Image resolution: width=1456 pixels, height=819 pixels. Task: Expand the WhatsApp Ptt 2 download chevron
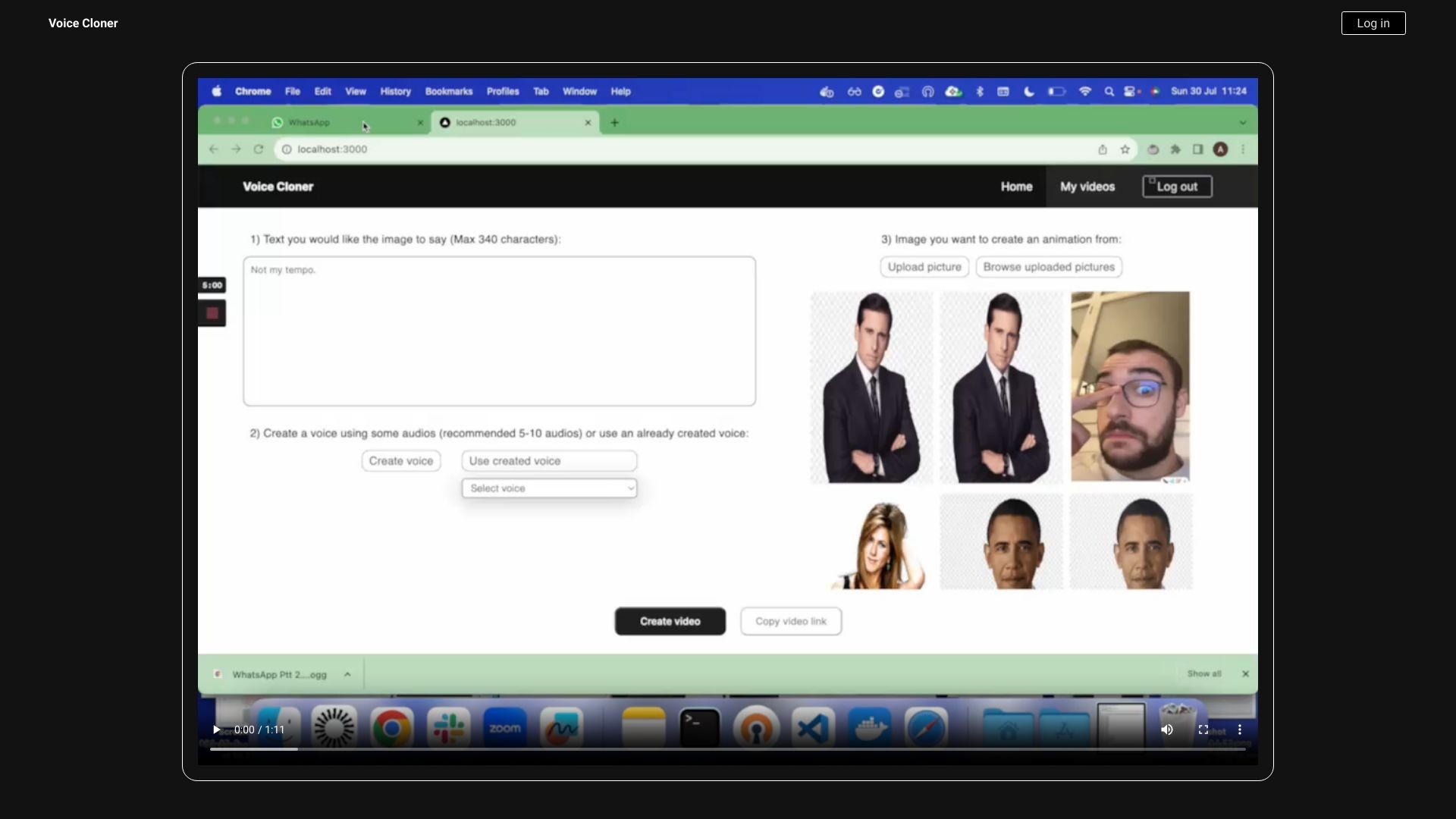tap(347, 674)
